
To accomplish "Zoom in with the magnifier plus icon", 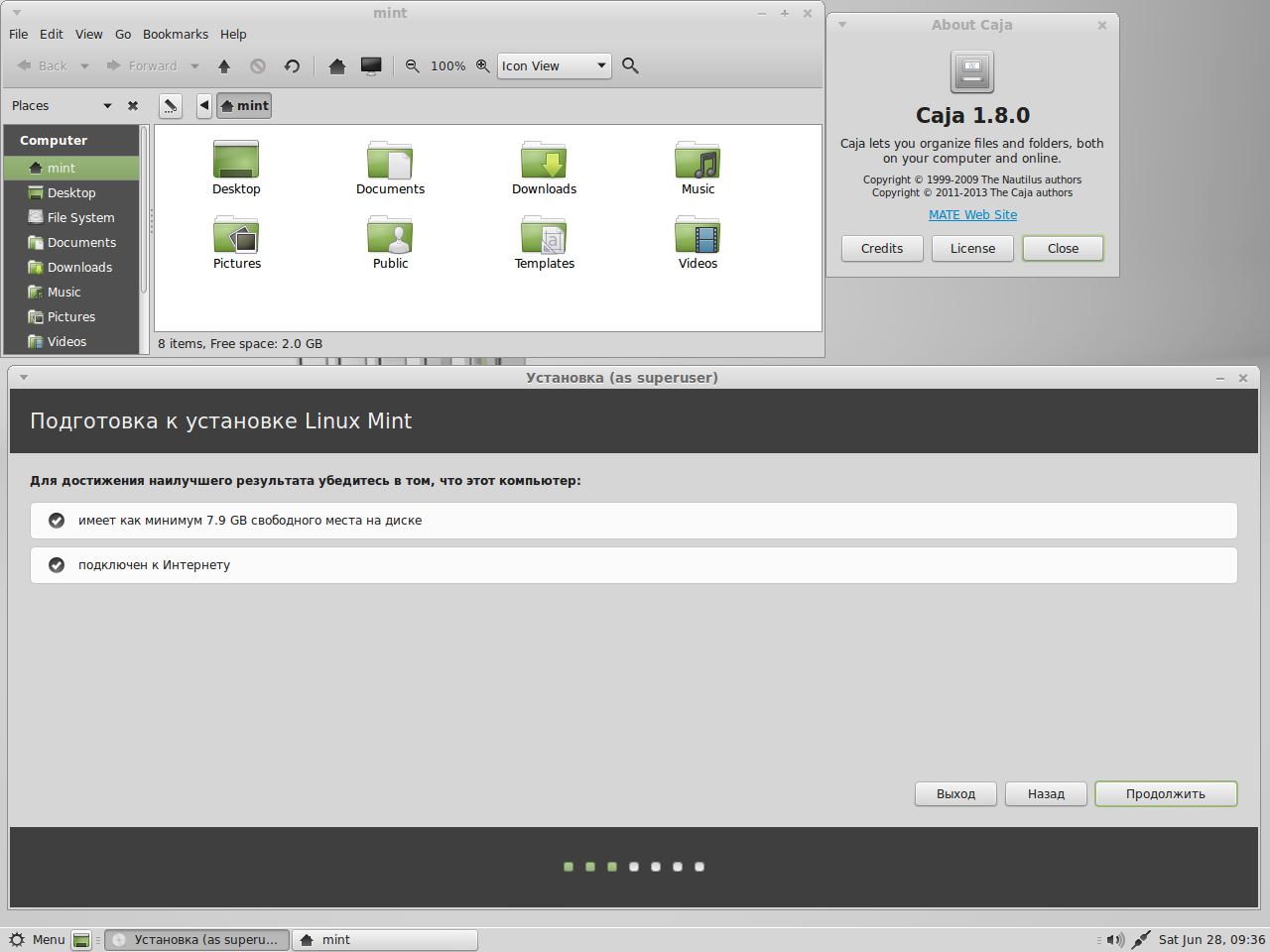I will click(x=482, y=66).
